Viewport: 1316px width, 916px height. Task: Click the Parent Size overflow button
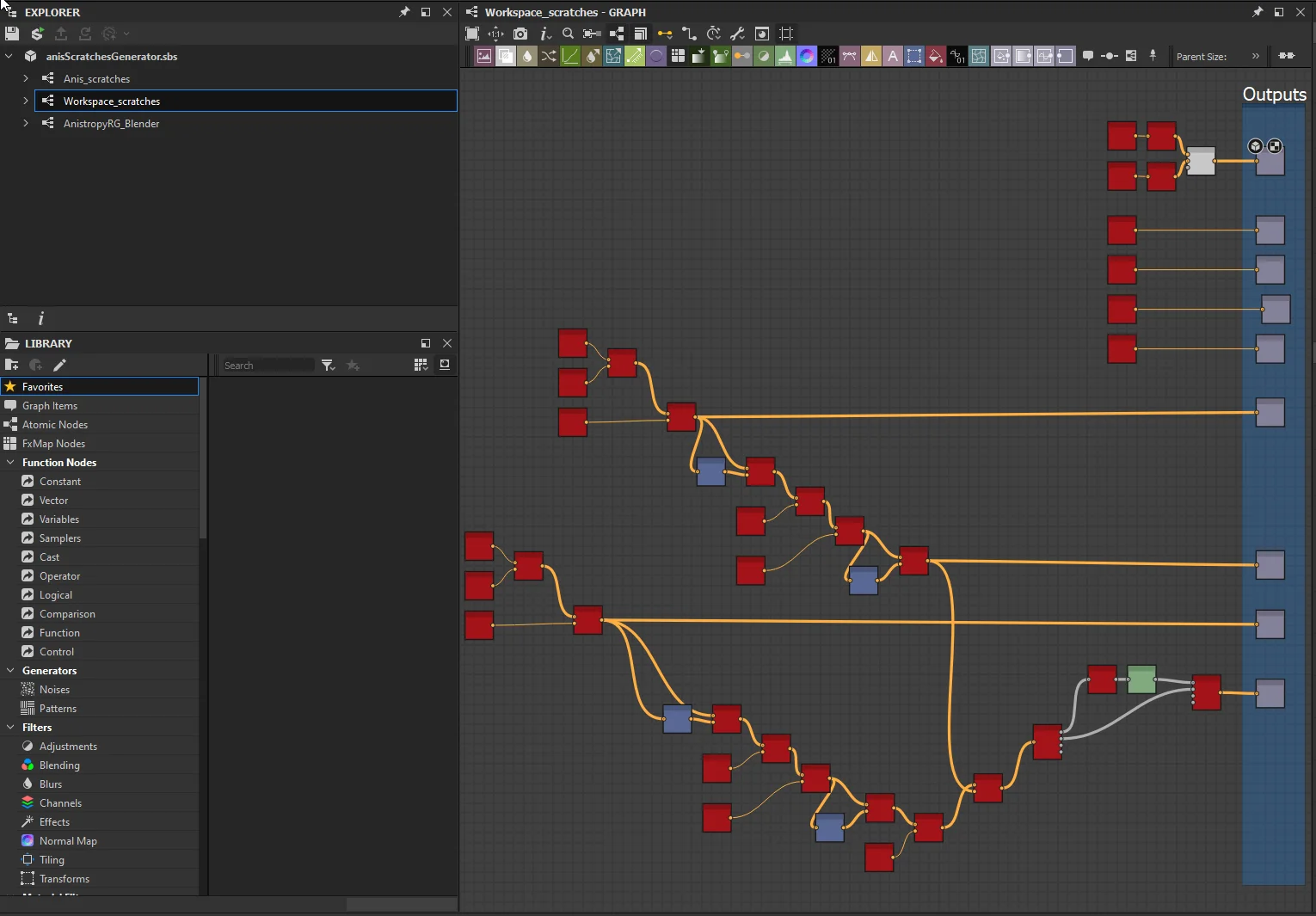[1256, 56]
